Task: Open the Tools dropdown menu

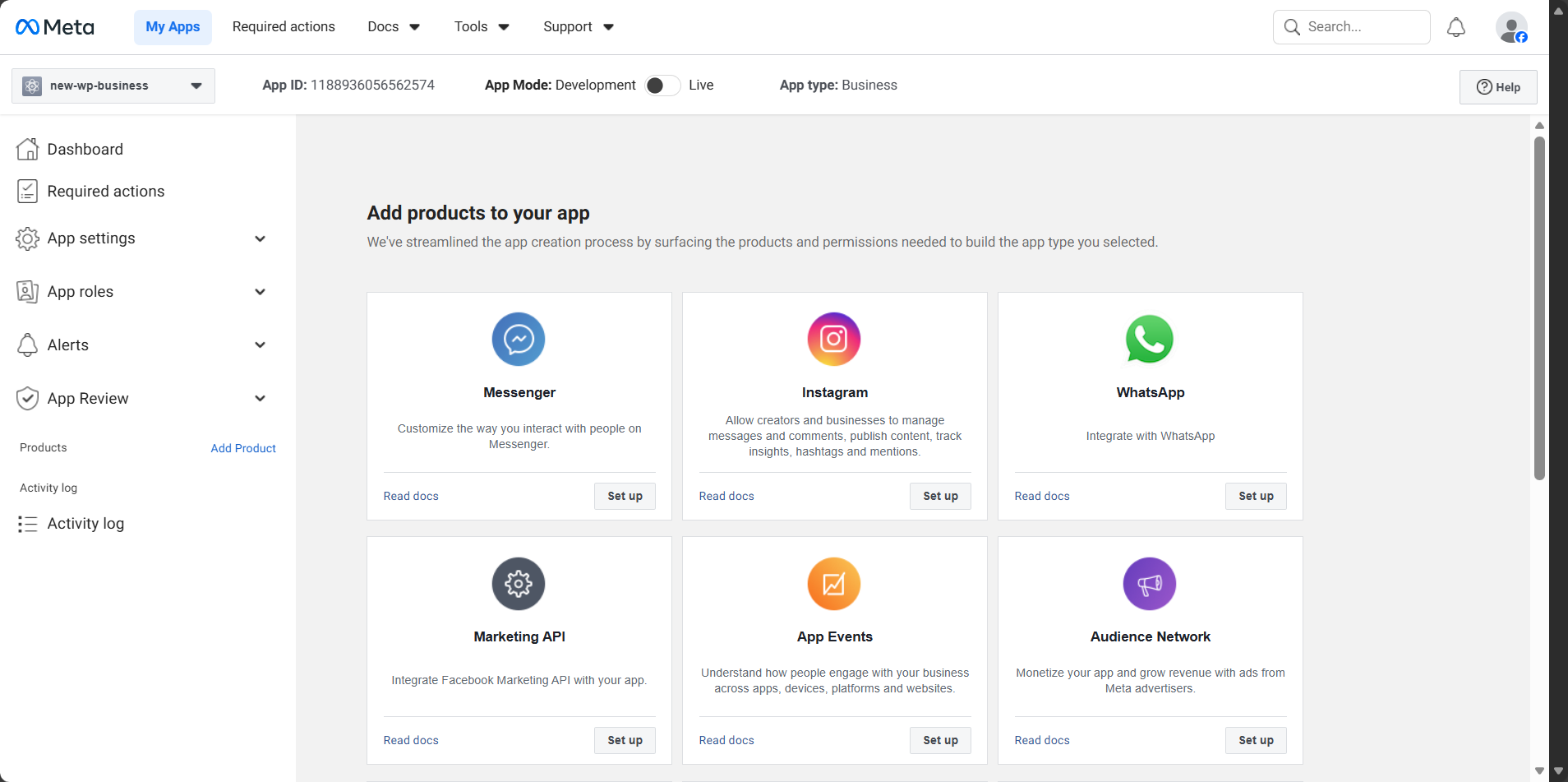Action: tap(482, 27)
